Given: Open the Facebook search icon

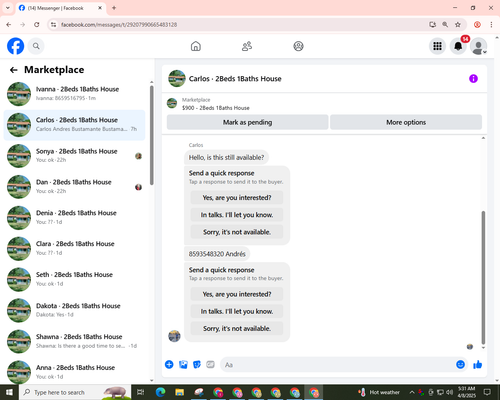Looking at the screenshot, I should (x=36, y=46).
